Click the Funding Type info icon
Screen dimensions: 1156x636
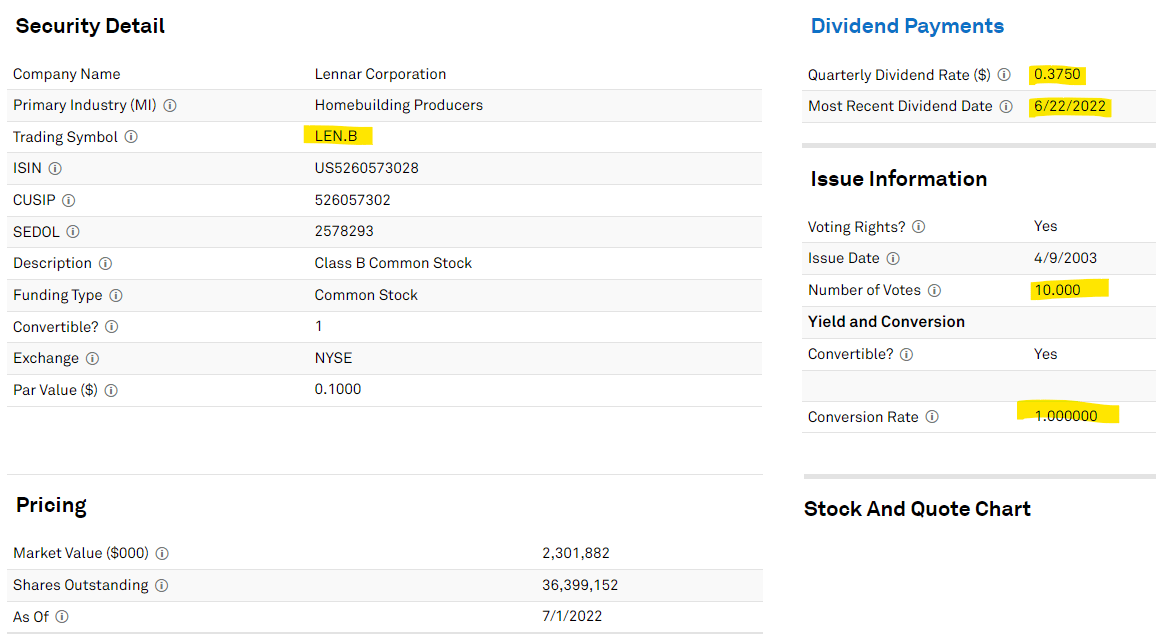tap(116, 295)
